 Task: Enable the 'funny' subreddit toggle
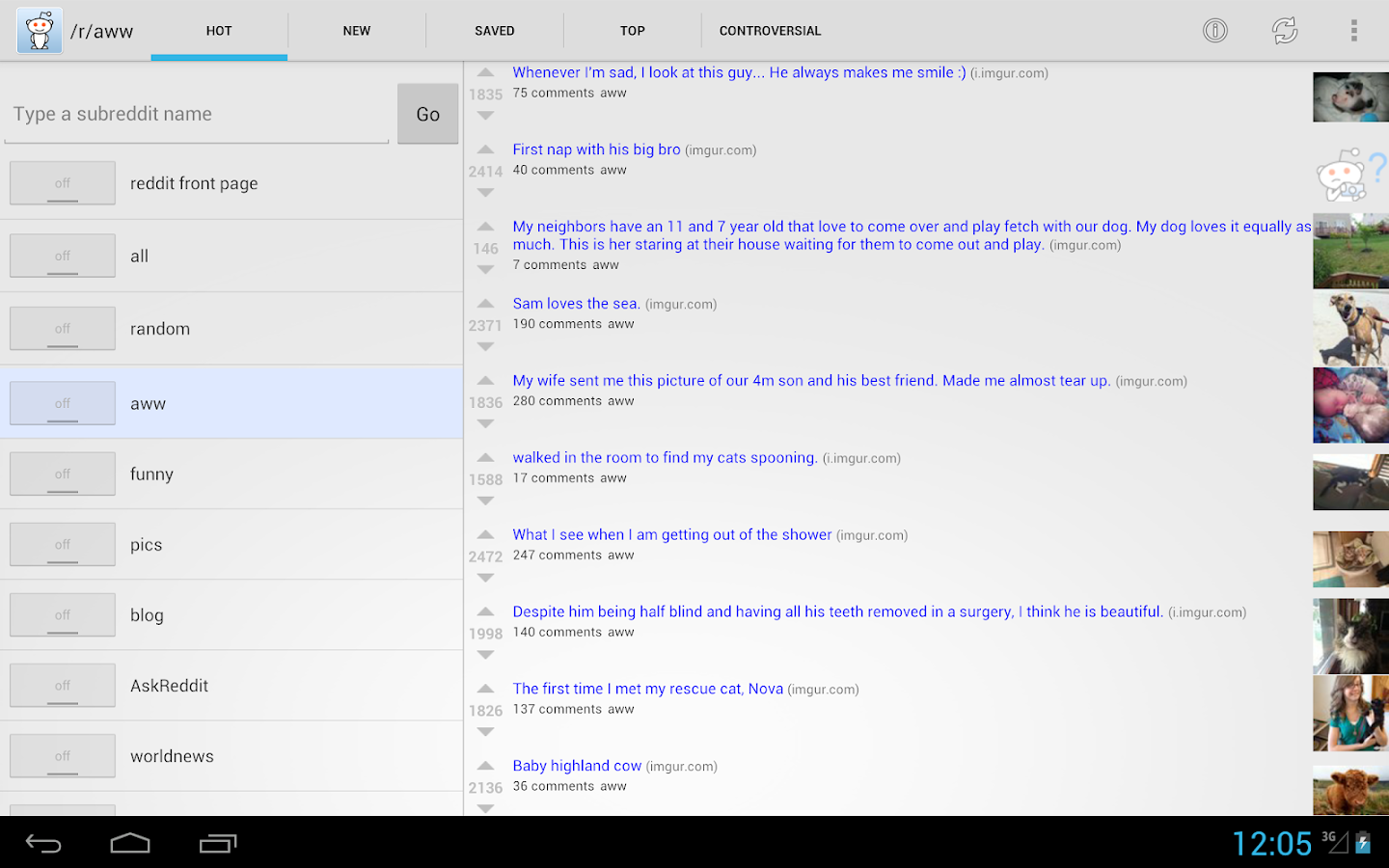(62, 474)
